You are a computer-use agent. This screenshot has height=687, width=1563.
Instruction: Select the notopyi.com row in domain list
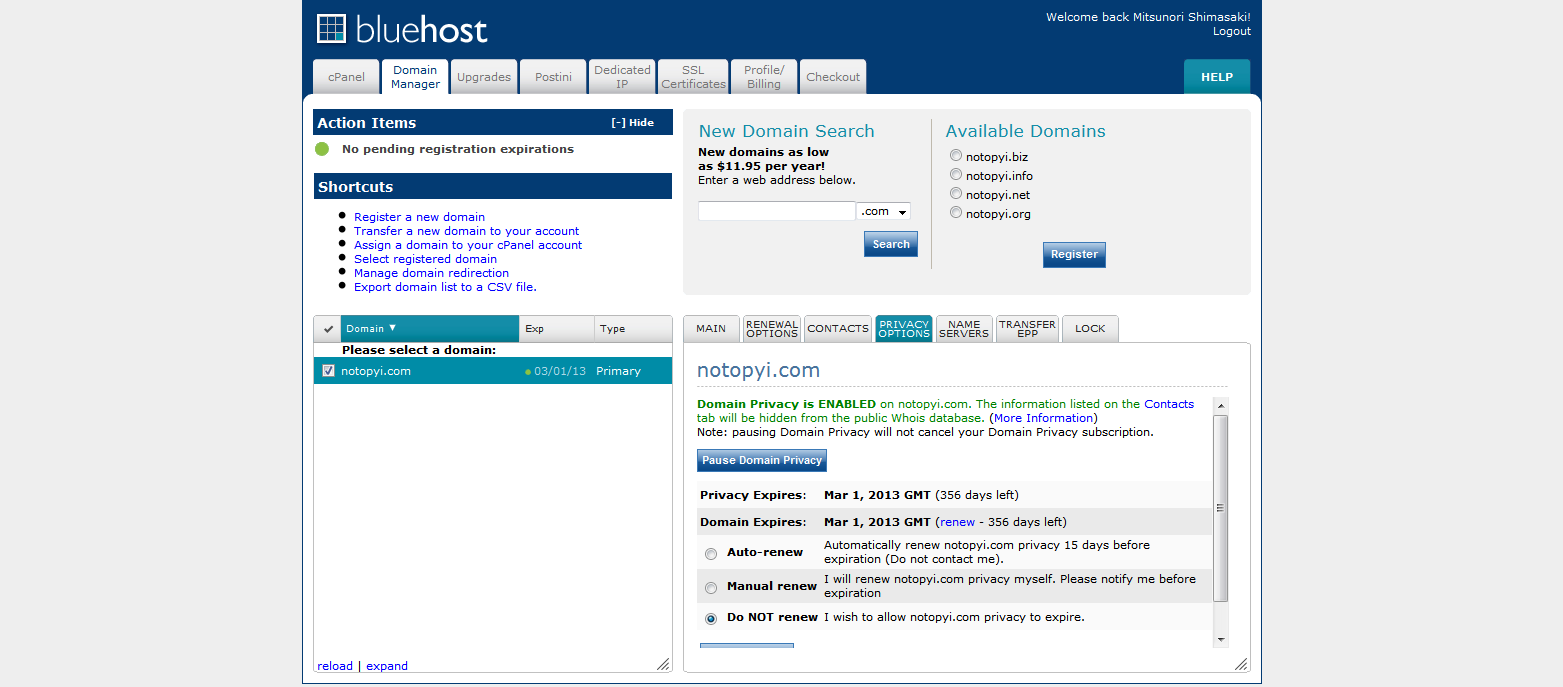coord(493,371)
